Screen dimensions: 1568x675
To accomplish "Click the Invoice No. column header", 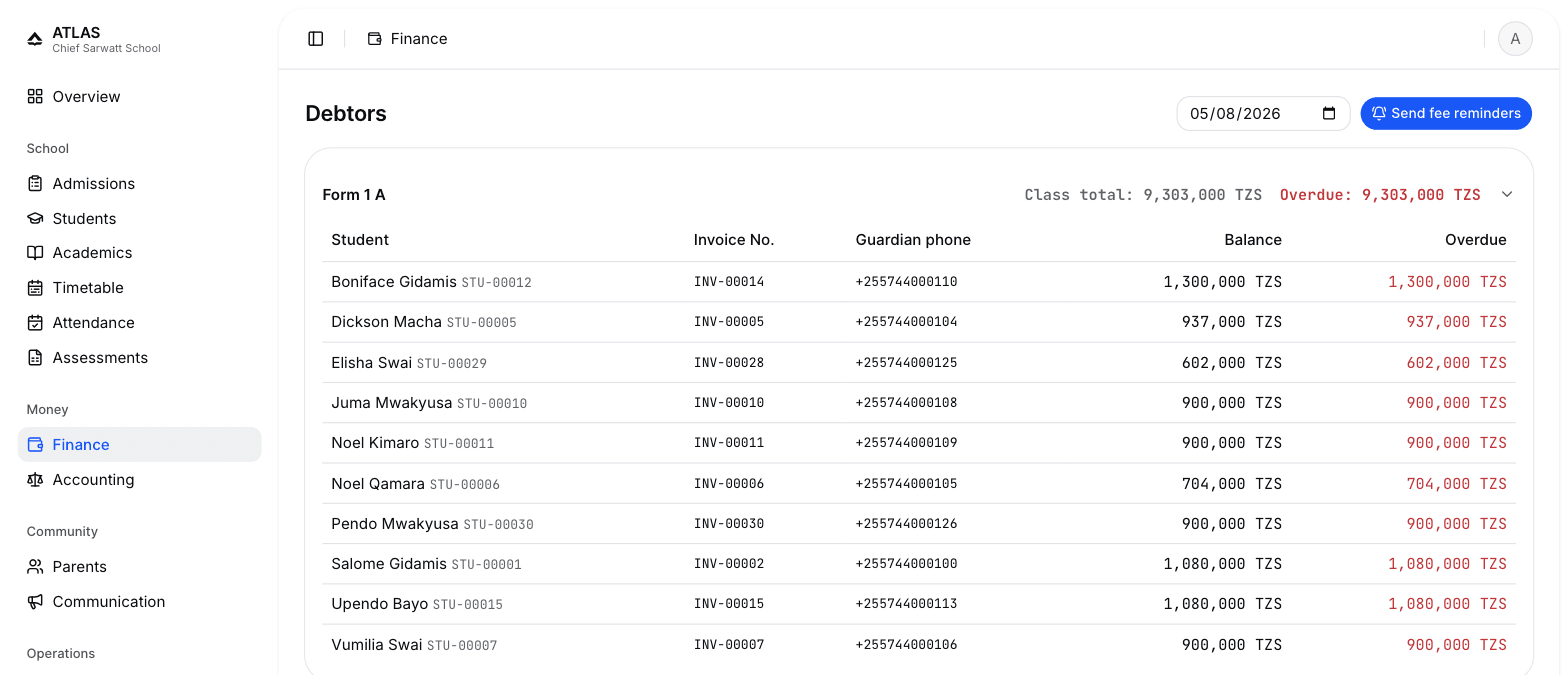I will point(734,240).
